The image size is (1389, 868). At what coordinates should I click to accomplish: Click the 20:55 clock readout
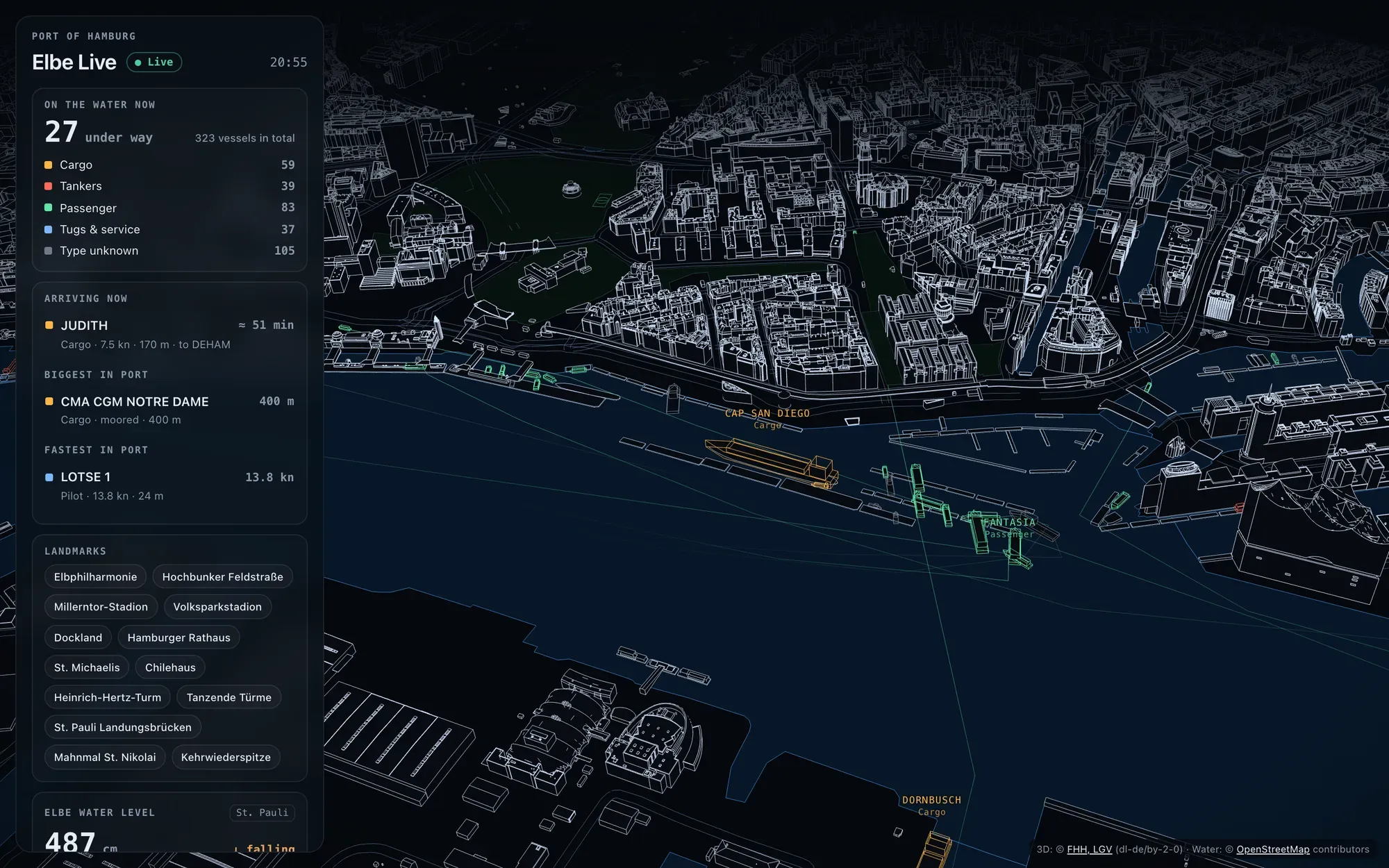pos(288,62)
